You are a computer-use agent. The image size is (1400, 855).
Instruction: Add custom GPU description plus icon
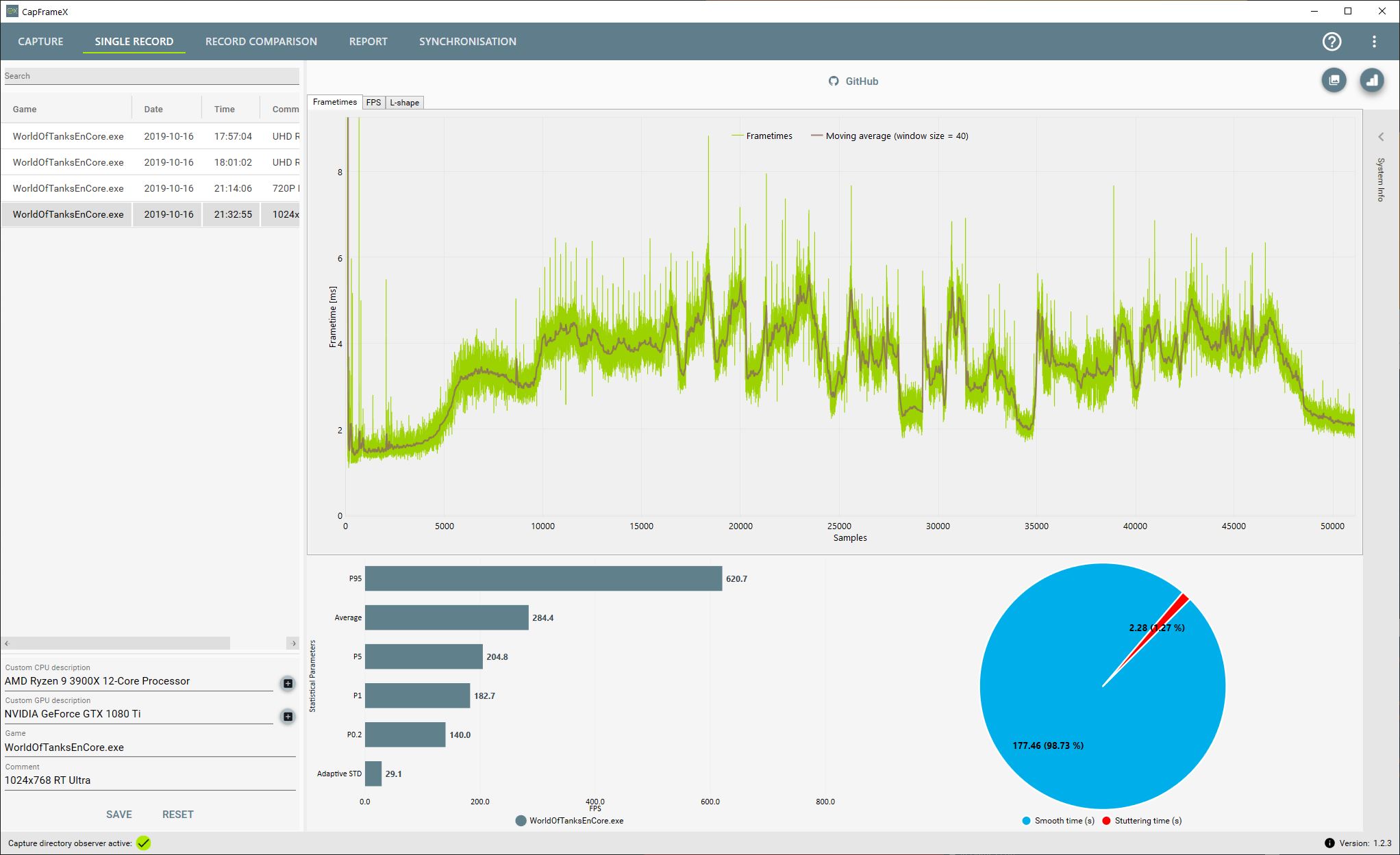click(288, 716)
